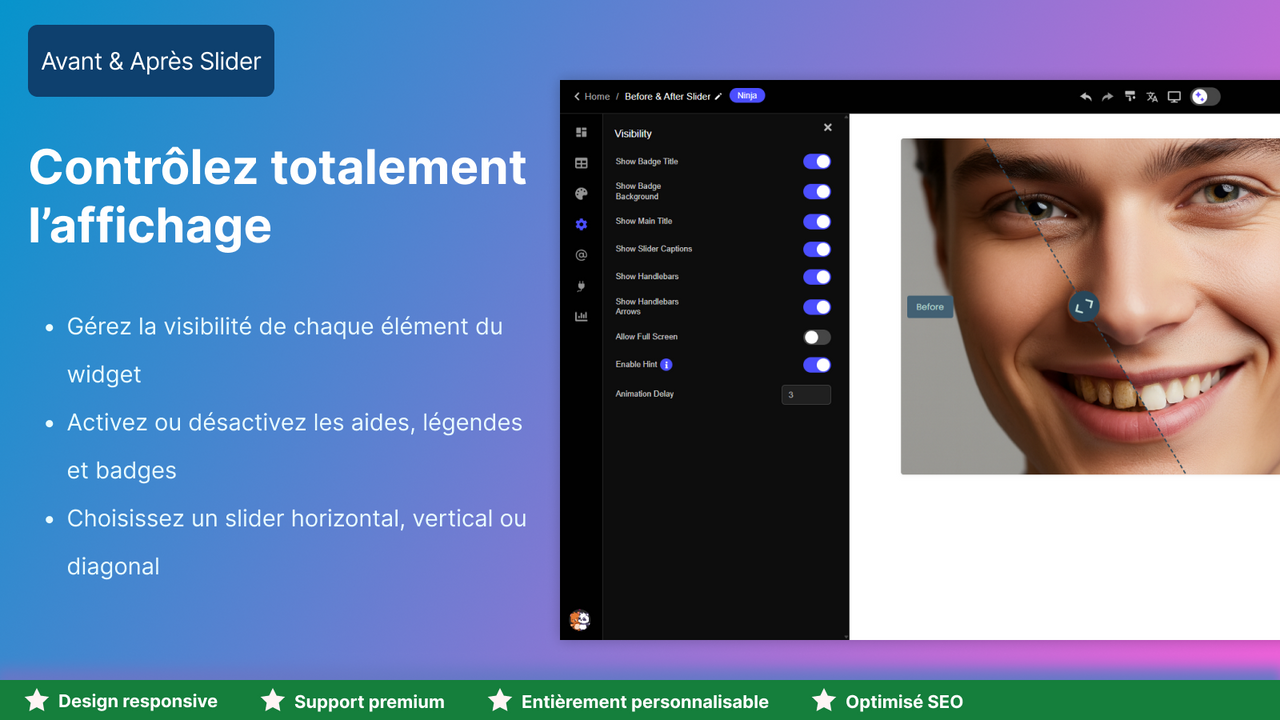Click the Before caption label on image

click(930, 307)
